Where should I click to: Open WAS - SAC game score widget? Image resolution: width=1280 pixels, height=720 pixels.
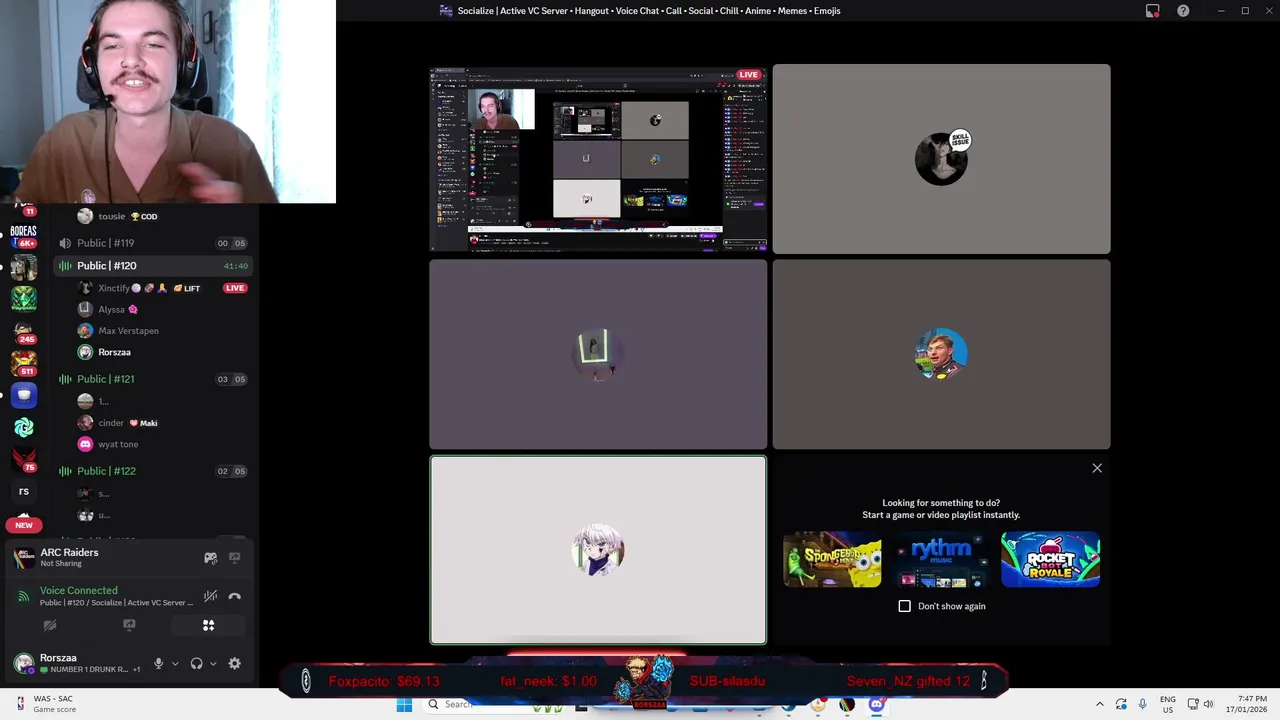[44, 705]
